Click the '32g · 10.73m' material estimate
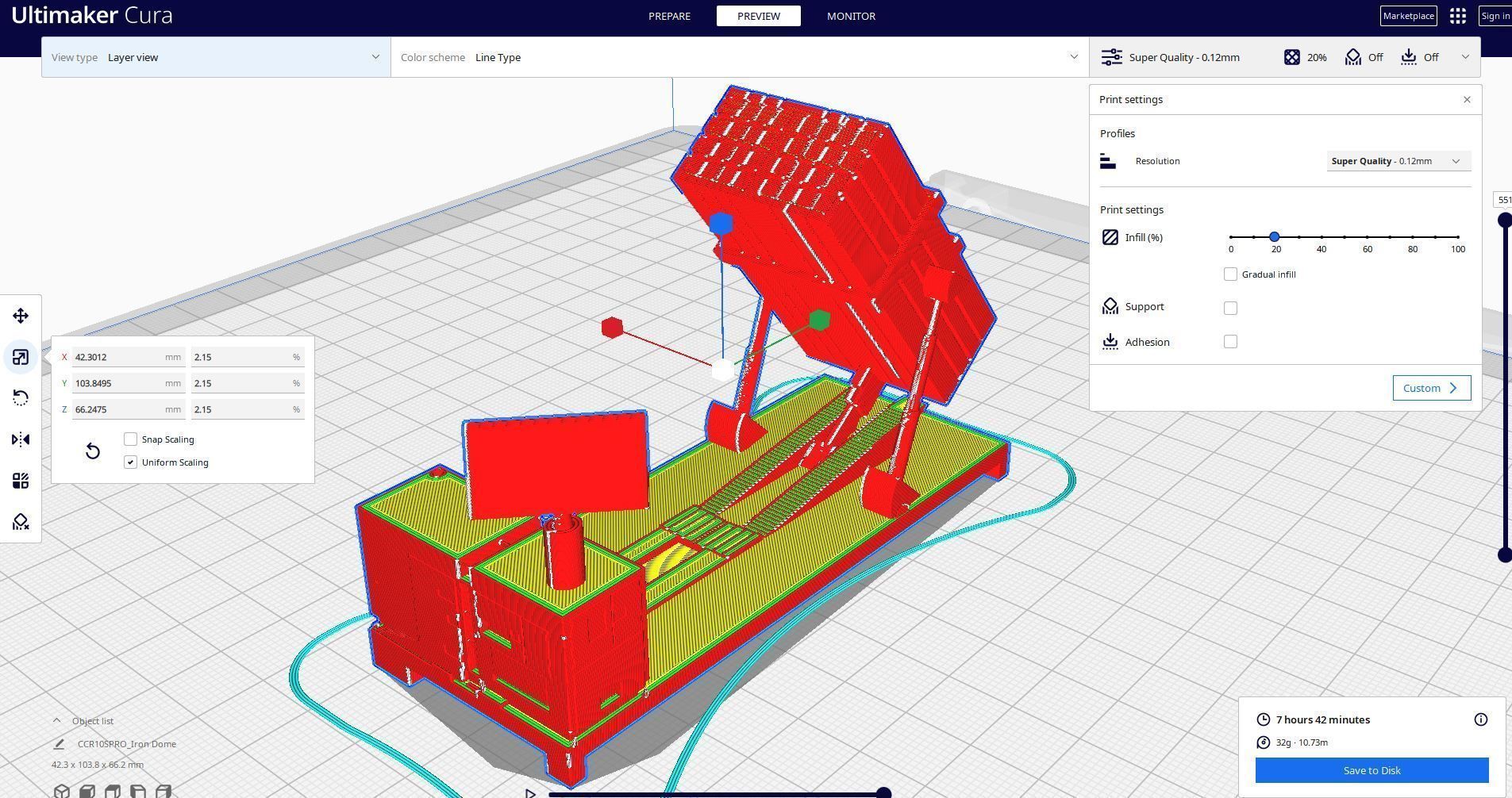 point(1302,742)
